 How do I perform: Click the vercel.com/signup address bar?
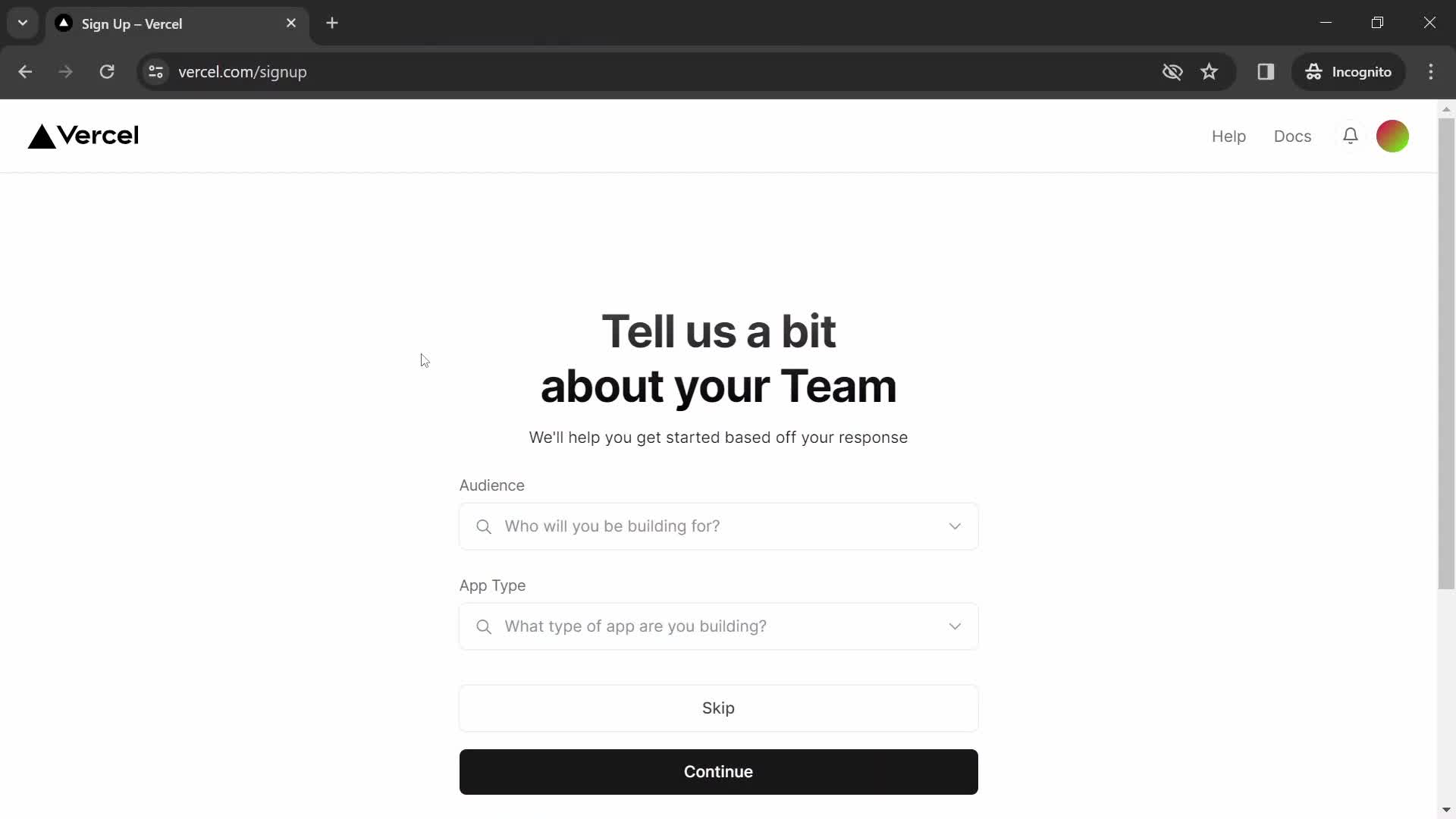tap(244, 71)
